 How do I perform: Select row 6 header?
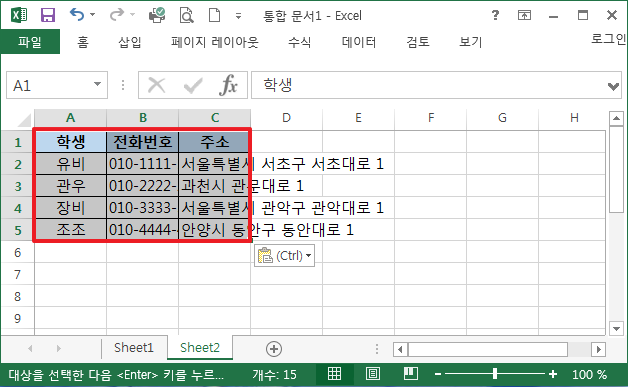click(18, 252)
